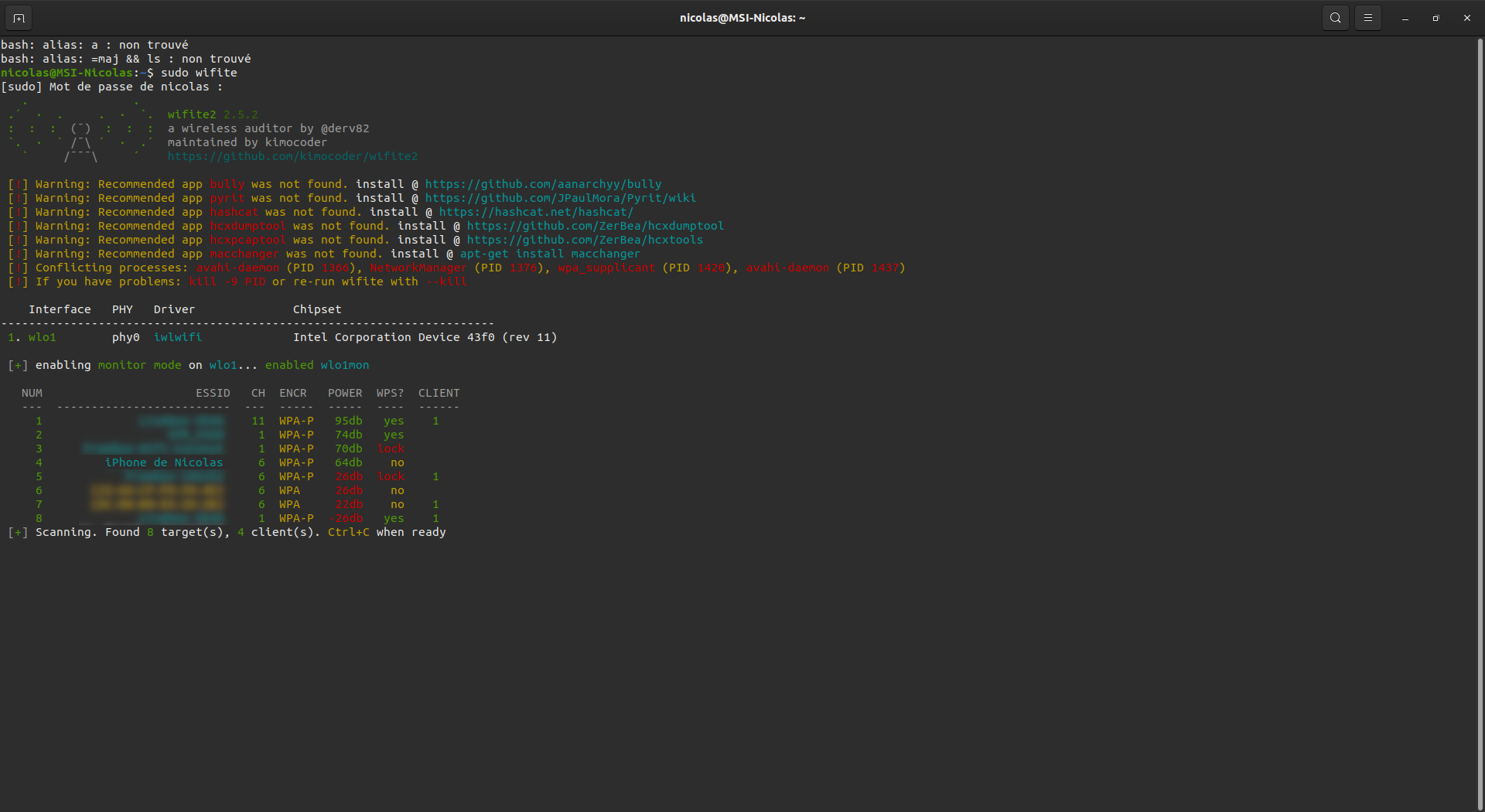Click the 'sudo wifite' command text
The width and height of the screenshot is (1485, 812).
(x=199, y=73)
